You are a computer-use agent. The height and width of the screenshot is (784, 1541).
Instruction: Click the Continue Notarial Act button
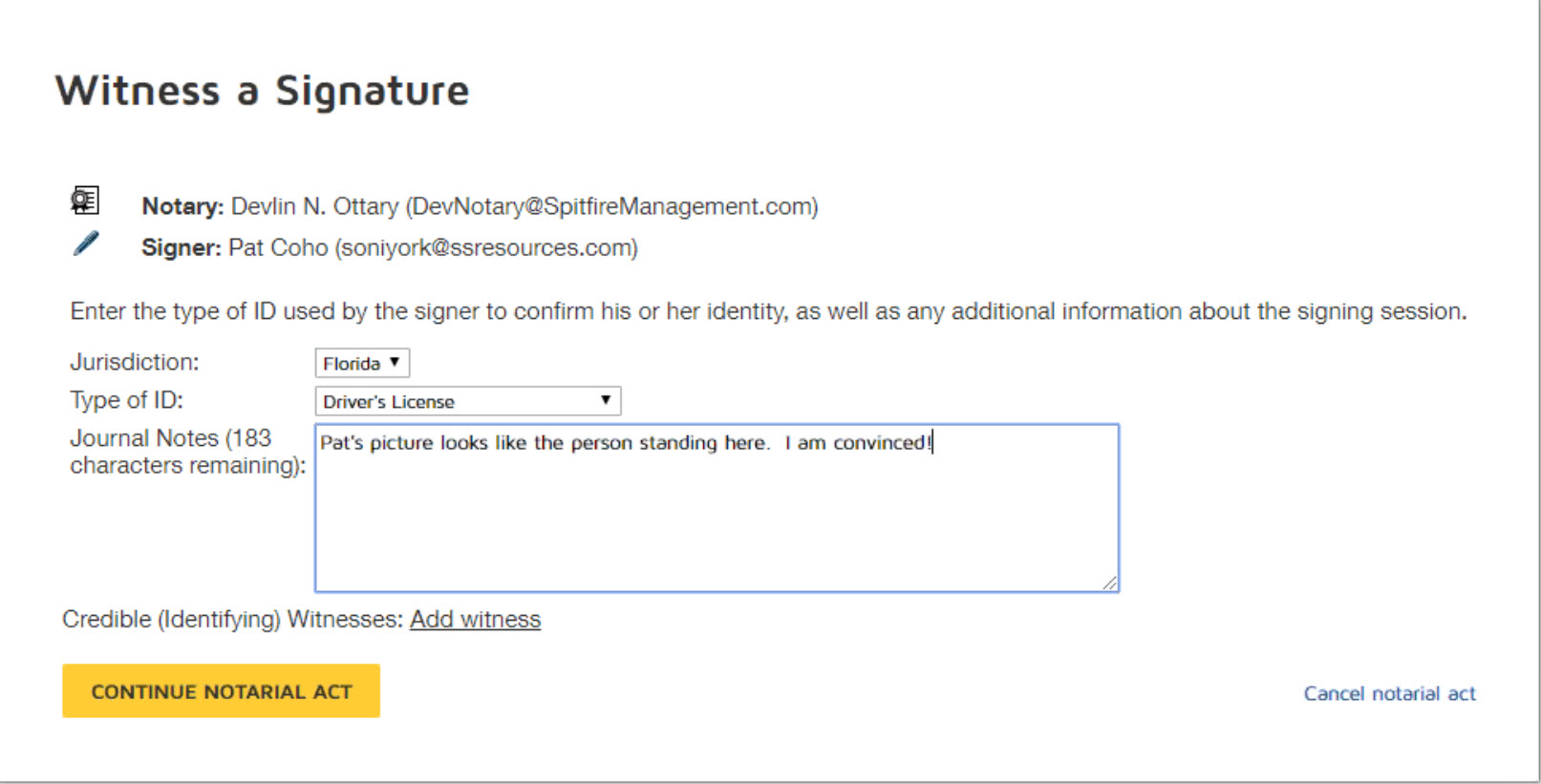click(x=221, y=691)
